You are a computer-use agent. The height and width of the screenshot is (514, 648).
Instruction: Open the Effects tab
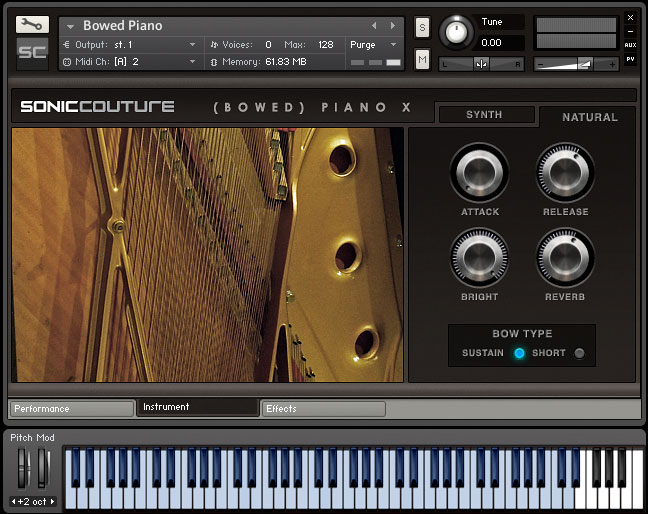point(324,409)
